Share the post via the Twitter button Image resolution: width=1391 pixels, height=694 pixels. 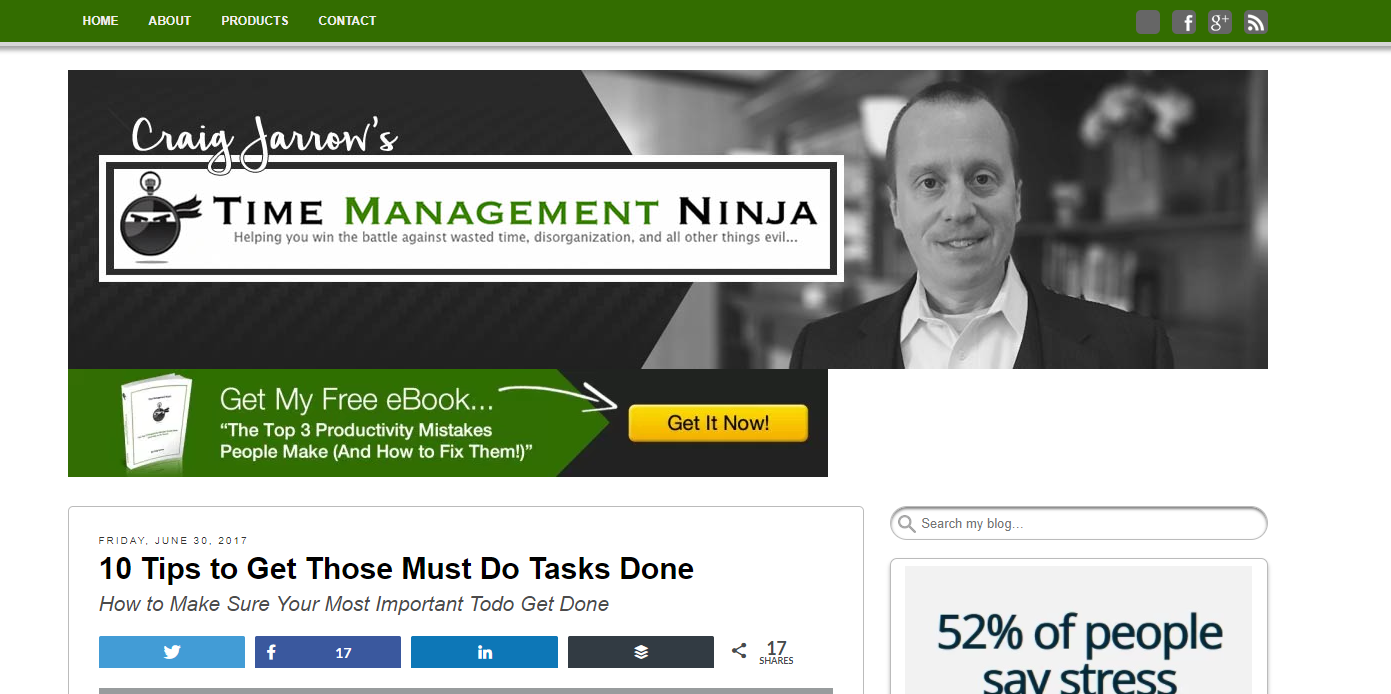[x=172, y=652]
